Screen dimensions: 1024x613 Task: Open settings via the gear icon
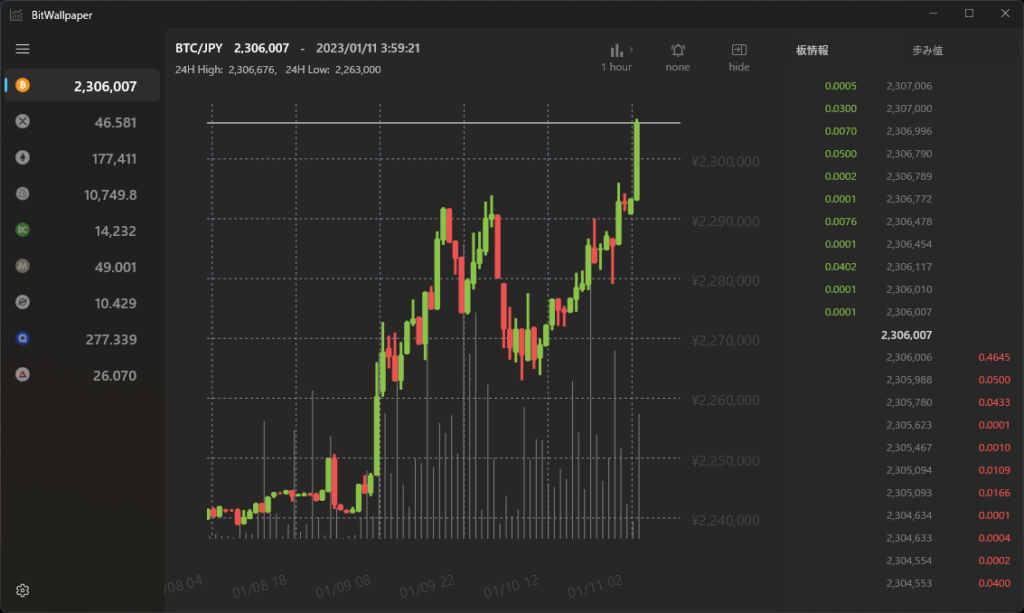point(23,590)
